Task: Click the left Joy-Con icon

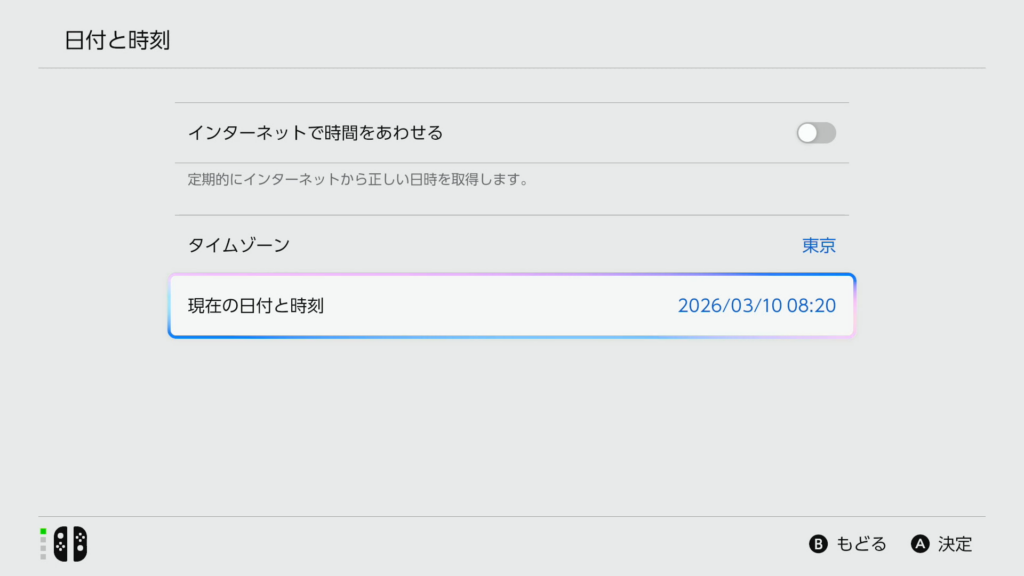Action: coord(61,543)
